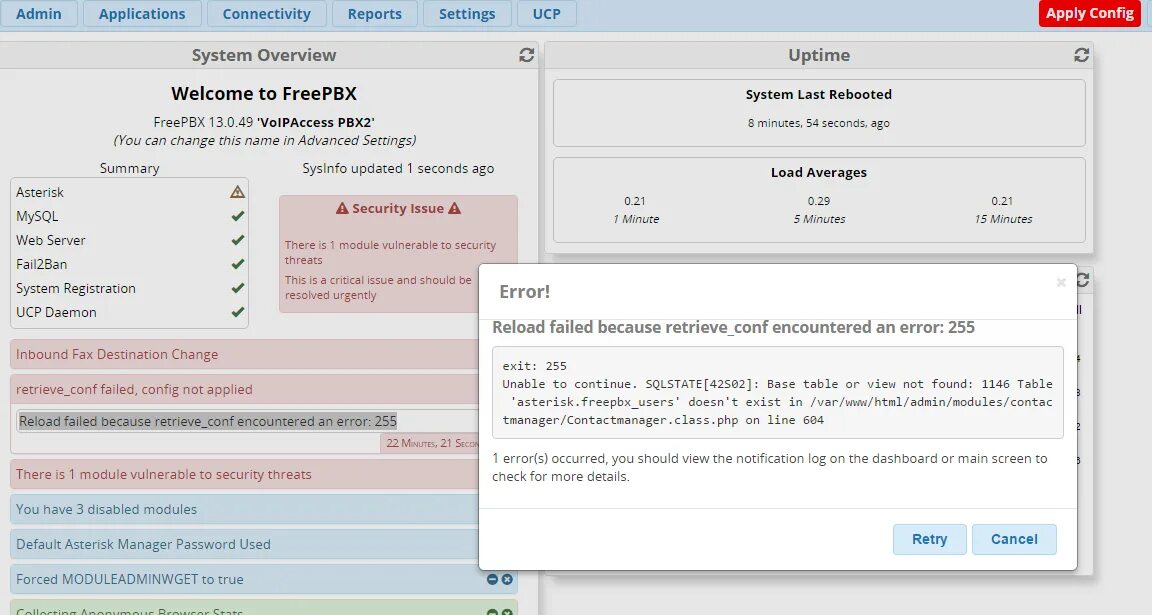Viewport: 1152px width, 615px height.
Task: Click the Advanced Settings name hint text
Action: coord(264,140)
